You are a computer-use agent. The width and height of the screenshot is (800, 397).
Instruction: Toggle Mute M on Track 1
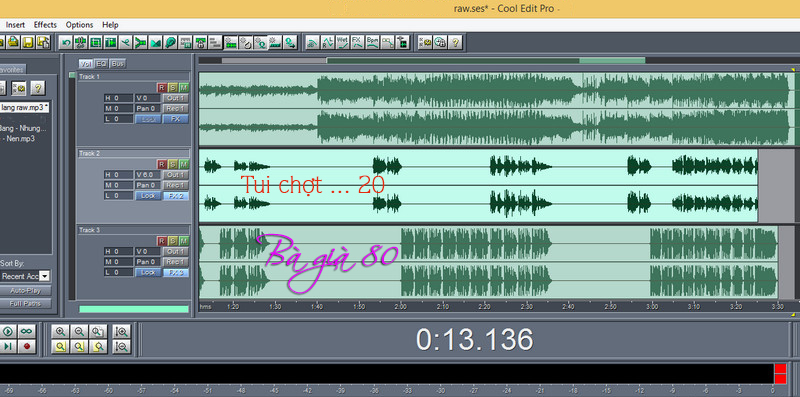pos(184,87)
